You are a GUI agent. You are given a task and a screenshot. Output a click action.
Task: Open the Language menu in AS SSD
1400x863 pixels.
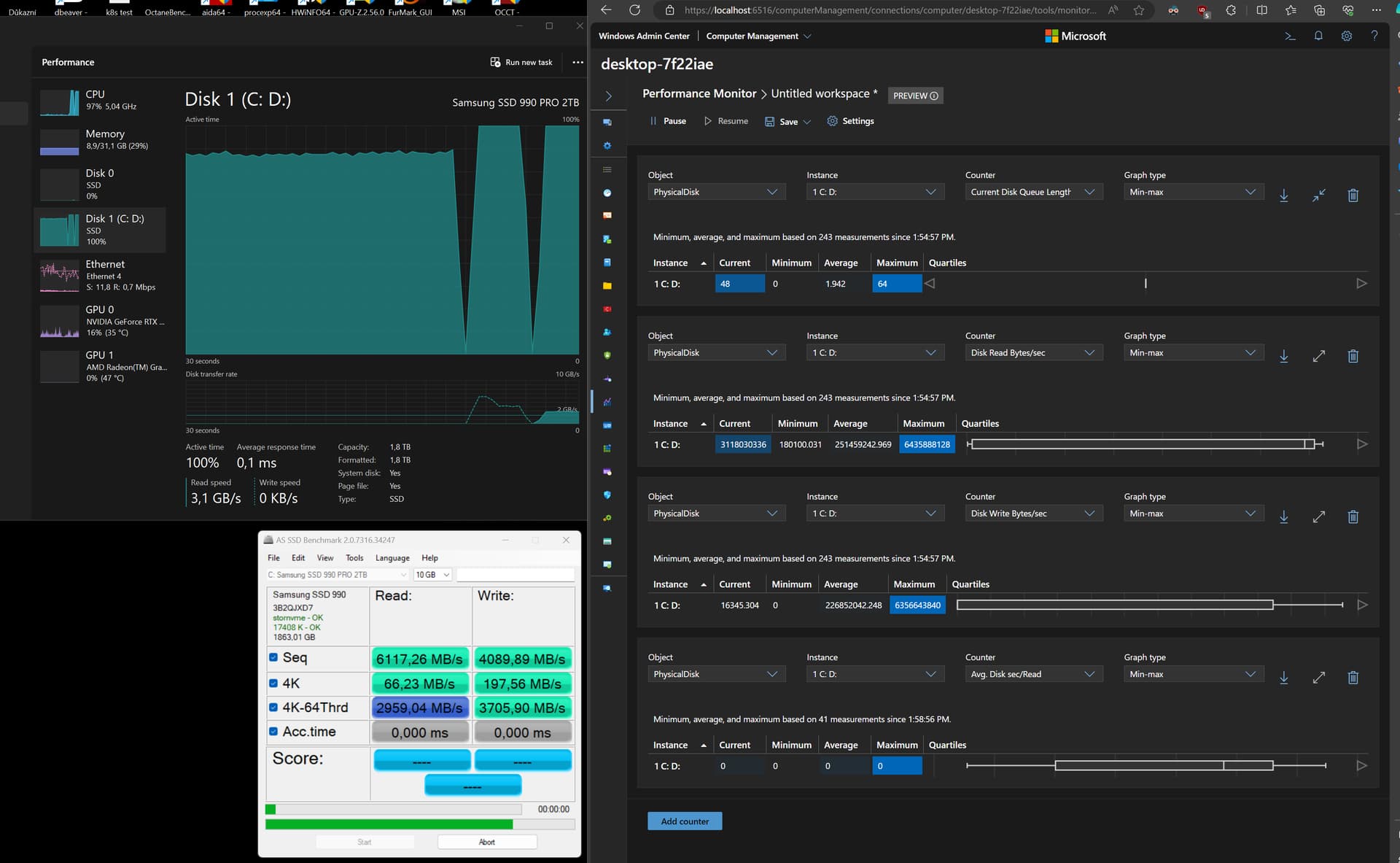(392, 558)
